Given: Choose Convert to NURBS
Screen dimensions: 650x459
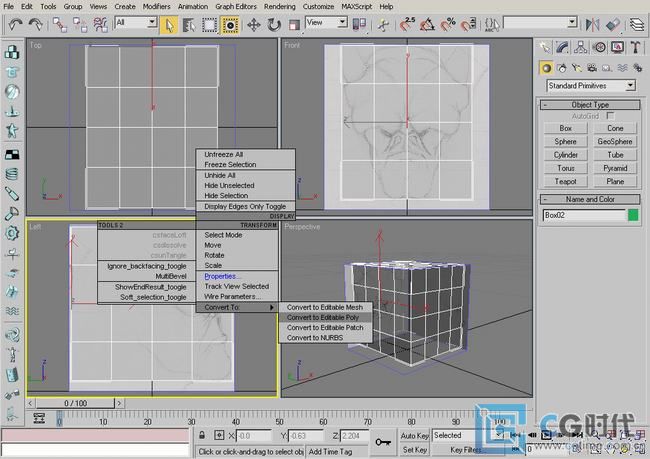Looking at the screenshot, I should (325, 338).
